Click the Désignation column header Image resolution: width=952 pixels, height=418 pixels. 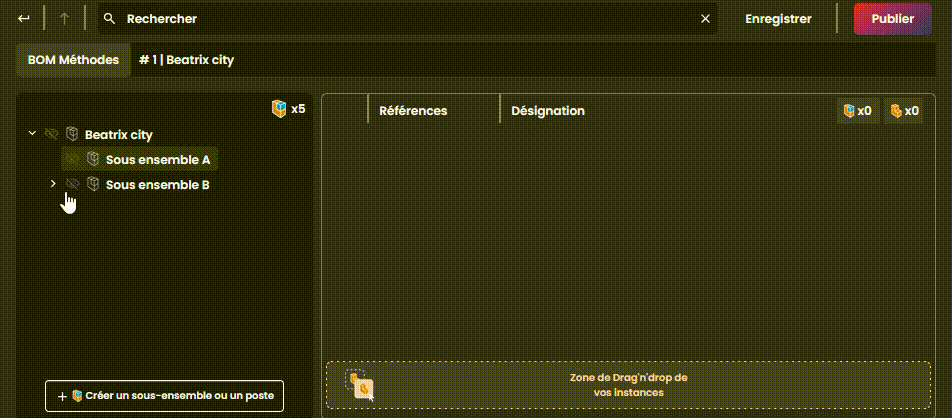pyautogui.click(x=548, y=111)
